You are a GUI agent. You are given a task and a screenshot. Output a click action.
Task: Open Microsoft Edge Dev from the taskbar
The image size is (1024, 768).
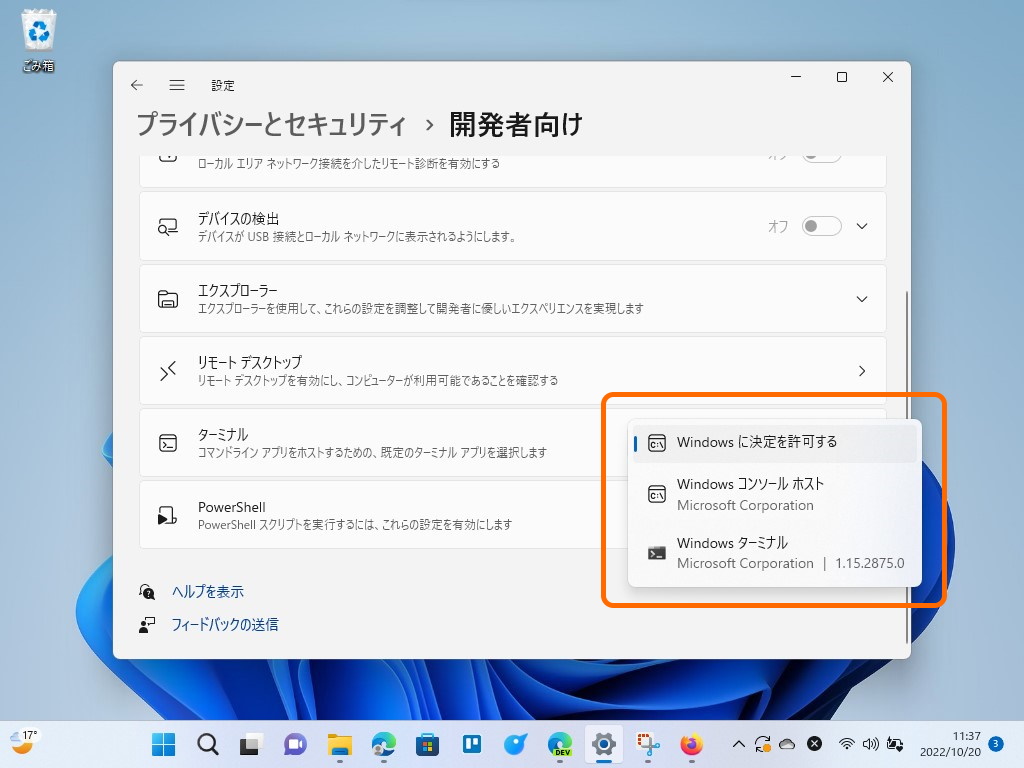pyautogui.click(x=559, y=744)
